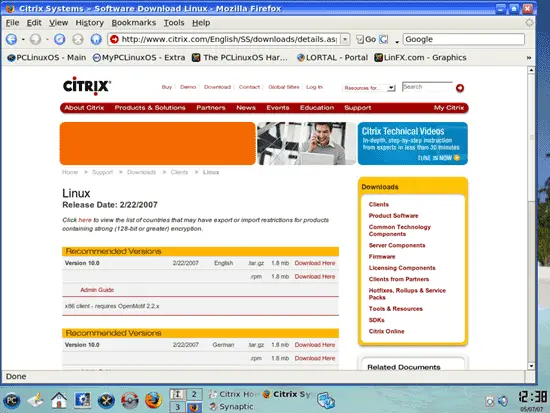The width and height of the screenshot is (550, 413).
Task: Expand back button history arrow
Action: (x=23, y=39)
